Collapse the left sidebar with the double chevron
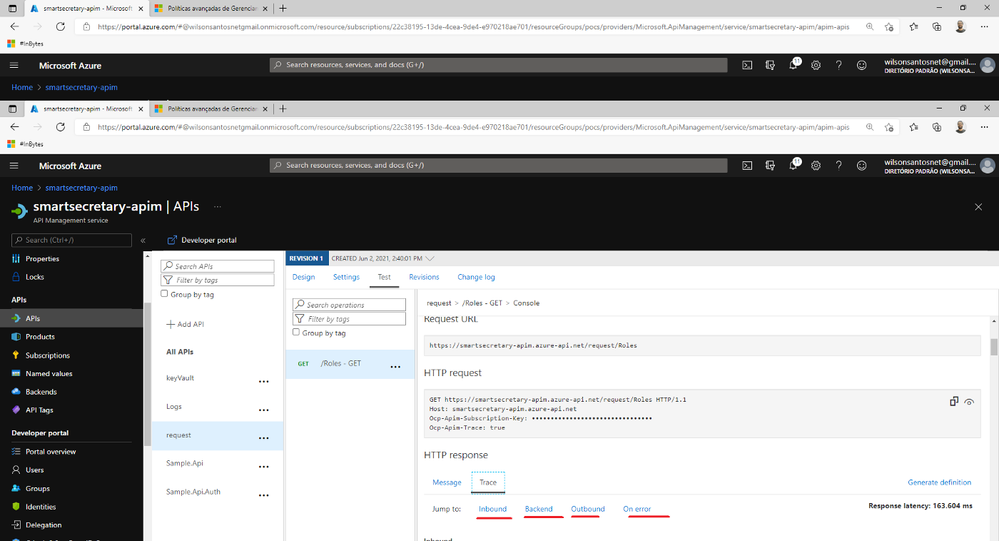999x541 pixels. [x=143, y=240]
